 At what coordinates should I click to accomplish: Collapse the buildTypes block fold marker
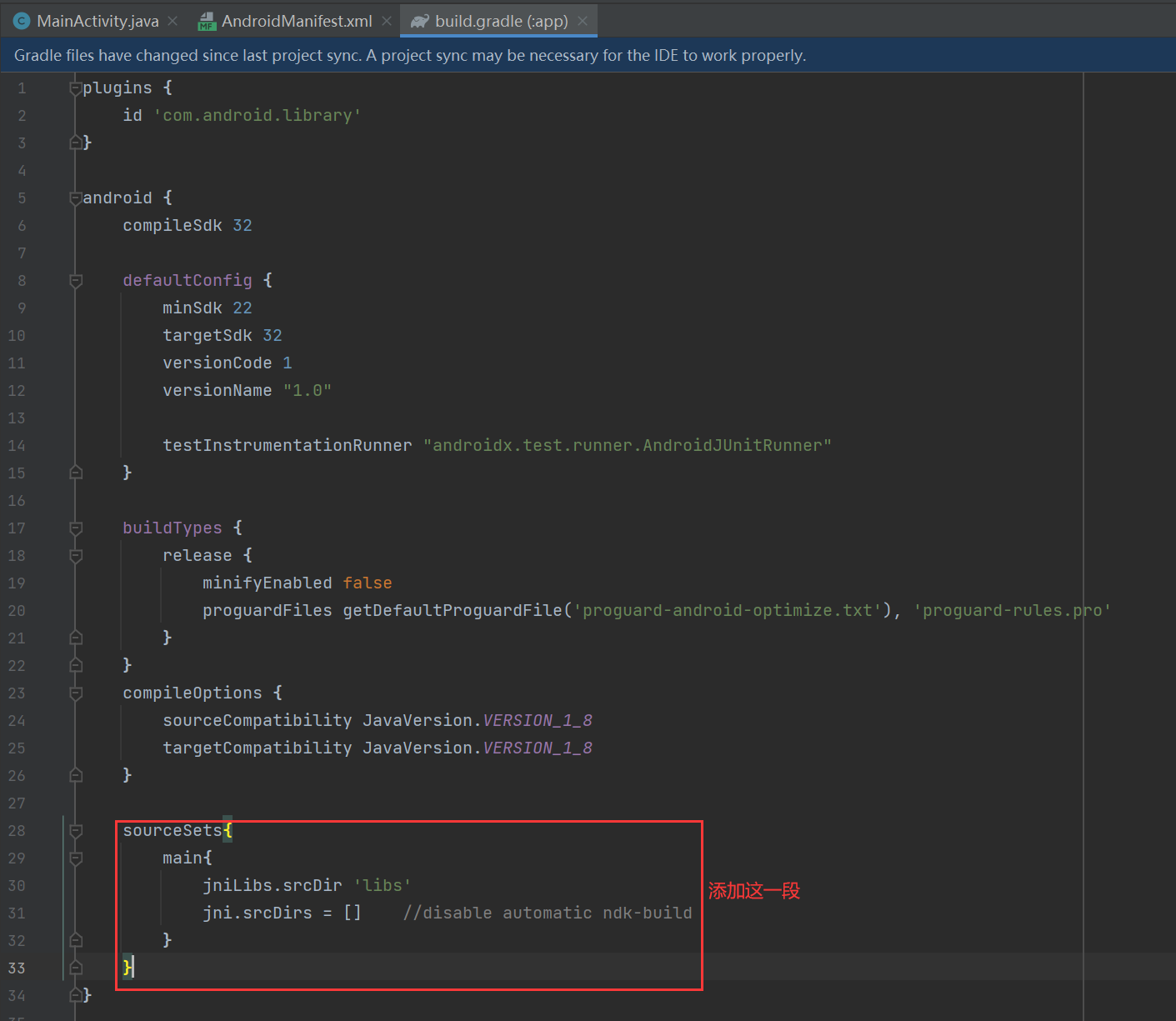coord(76,528)
